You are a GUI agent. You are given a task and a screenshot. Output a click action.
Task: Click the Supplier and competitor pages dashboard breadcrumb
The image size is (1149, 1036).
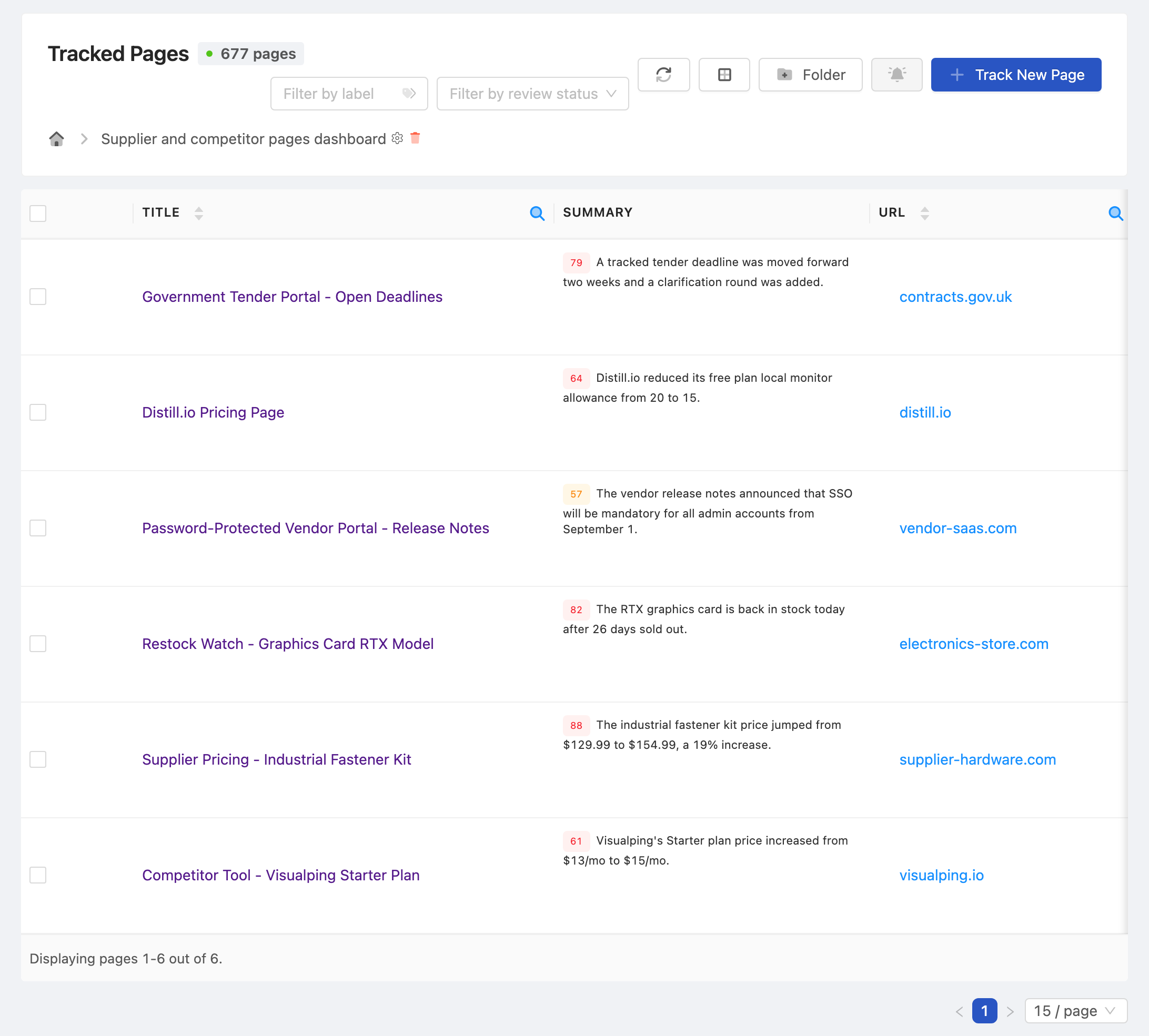pyautogui.click(x=243, y=139)
